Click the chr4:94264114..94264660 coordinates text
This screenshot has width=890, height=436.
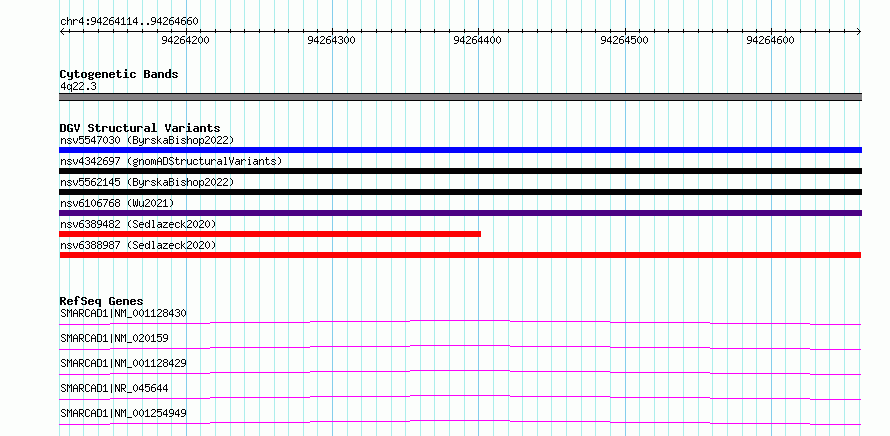tap(129, 22)
